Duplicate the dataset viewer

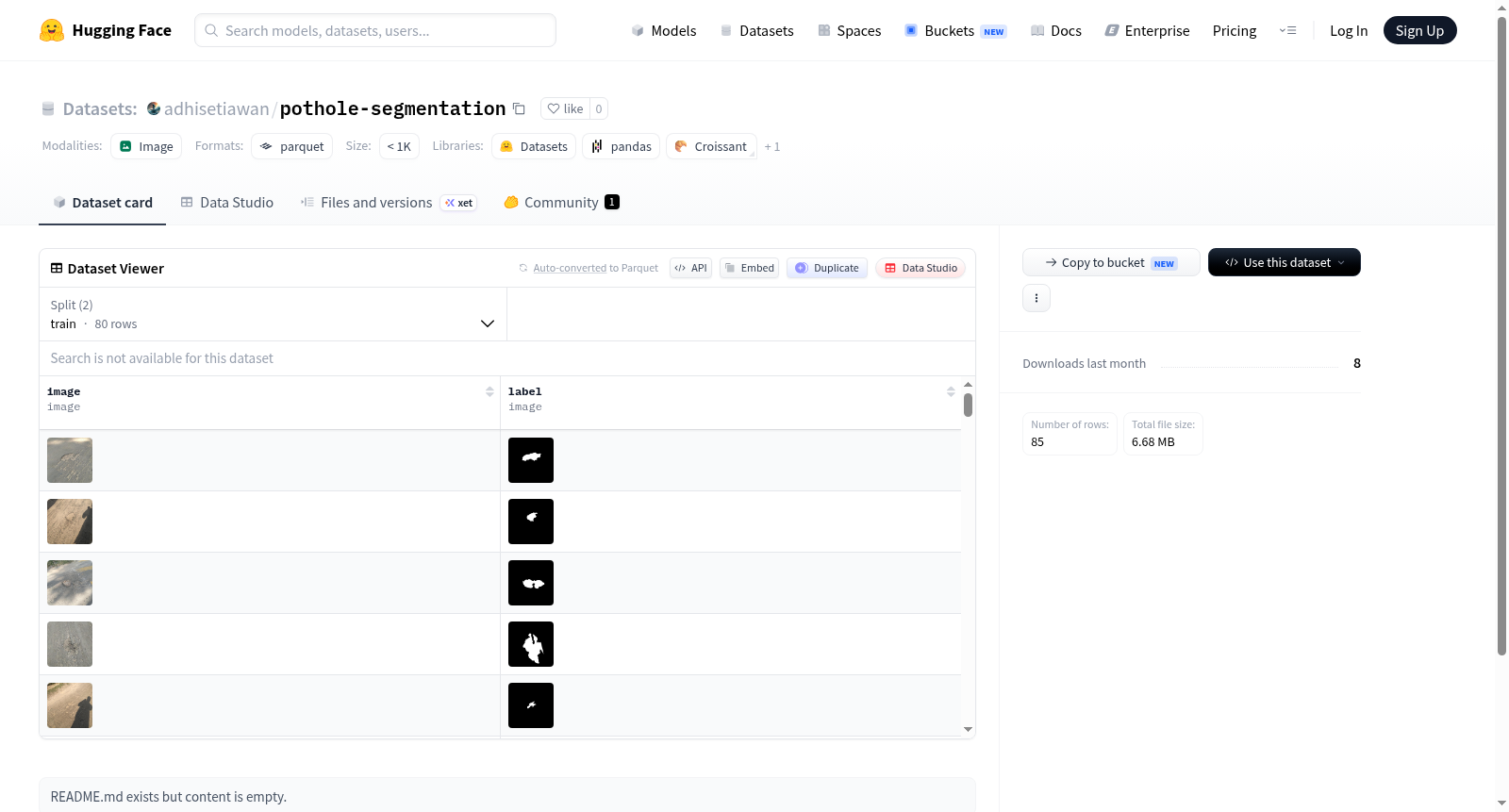click(x=827, y=268)
